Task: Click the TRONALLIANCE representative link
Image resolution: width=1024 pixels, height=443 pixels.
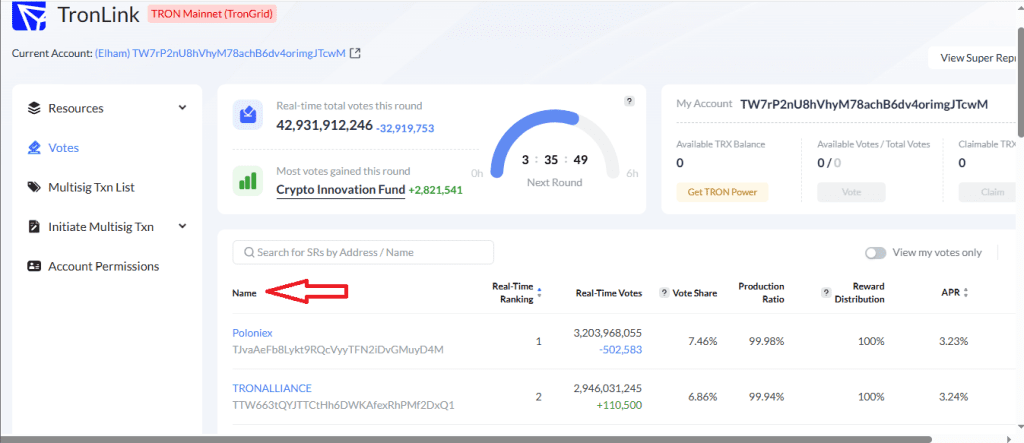Action: [x=272, y=388]
